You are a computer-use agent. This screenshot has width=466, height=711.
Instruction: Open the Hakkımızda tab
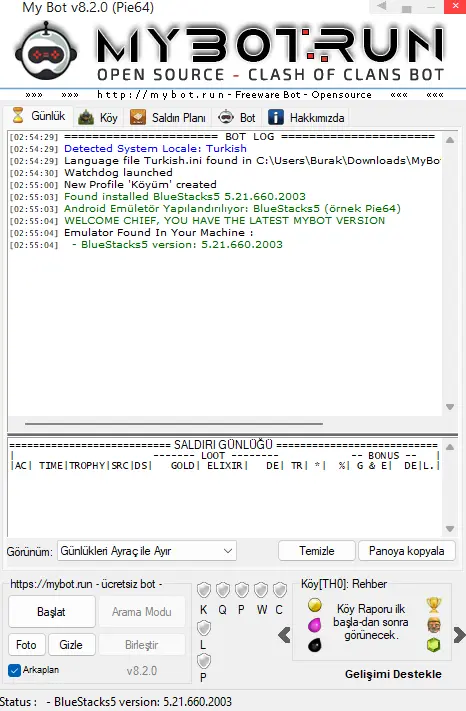pyautogui.click(x=306, y=117)
